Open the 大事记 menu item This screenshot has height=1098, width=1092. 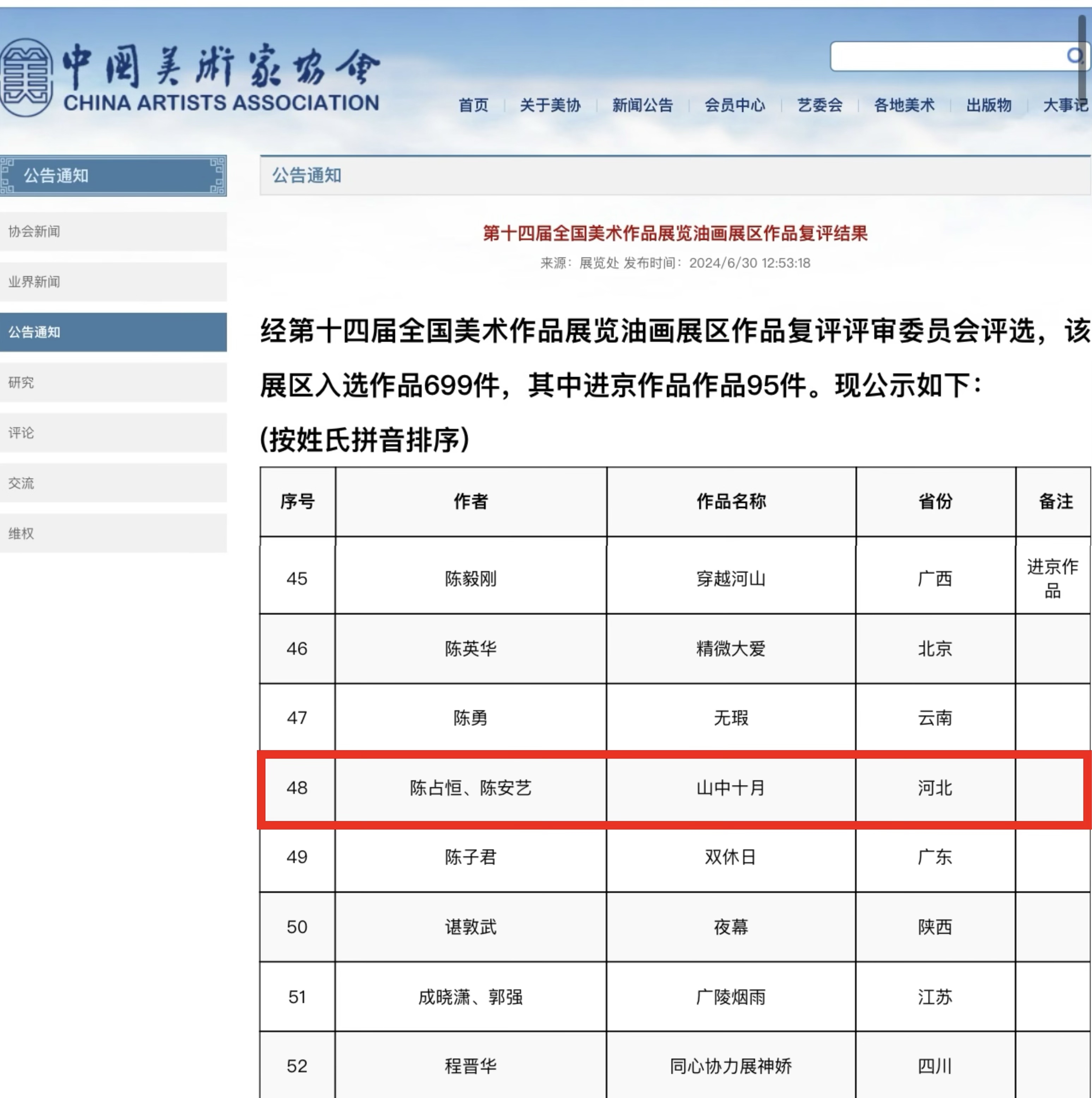point(1065,105)
